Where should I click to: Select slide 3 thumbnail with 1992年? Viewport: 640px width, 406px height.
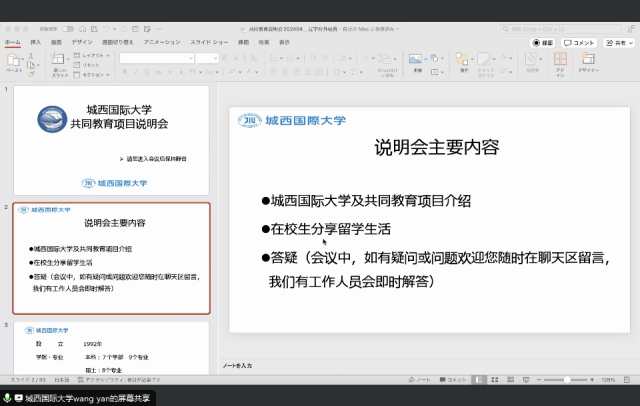click(111, 348)
